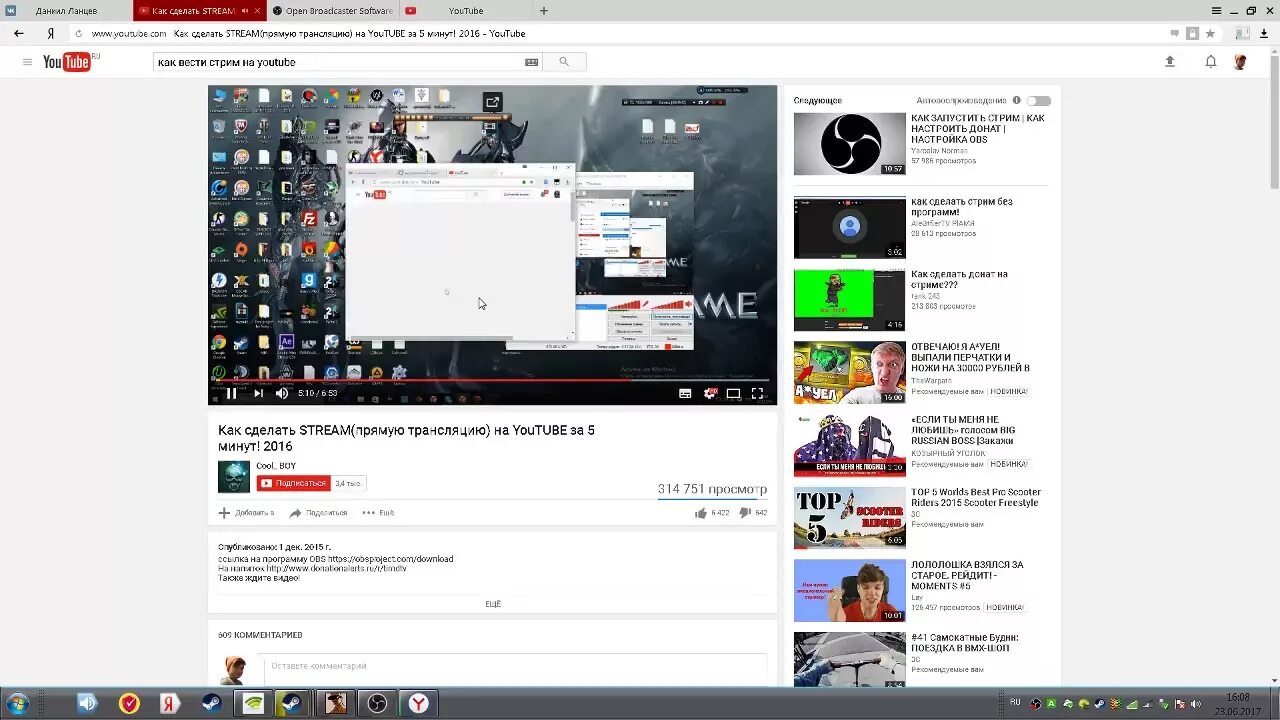This screenshot has height=720, width=1280.
Task: Open OBS Studio from the taskbar
Action: [x=377, y=703]
